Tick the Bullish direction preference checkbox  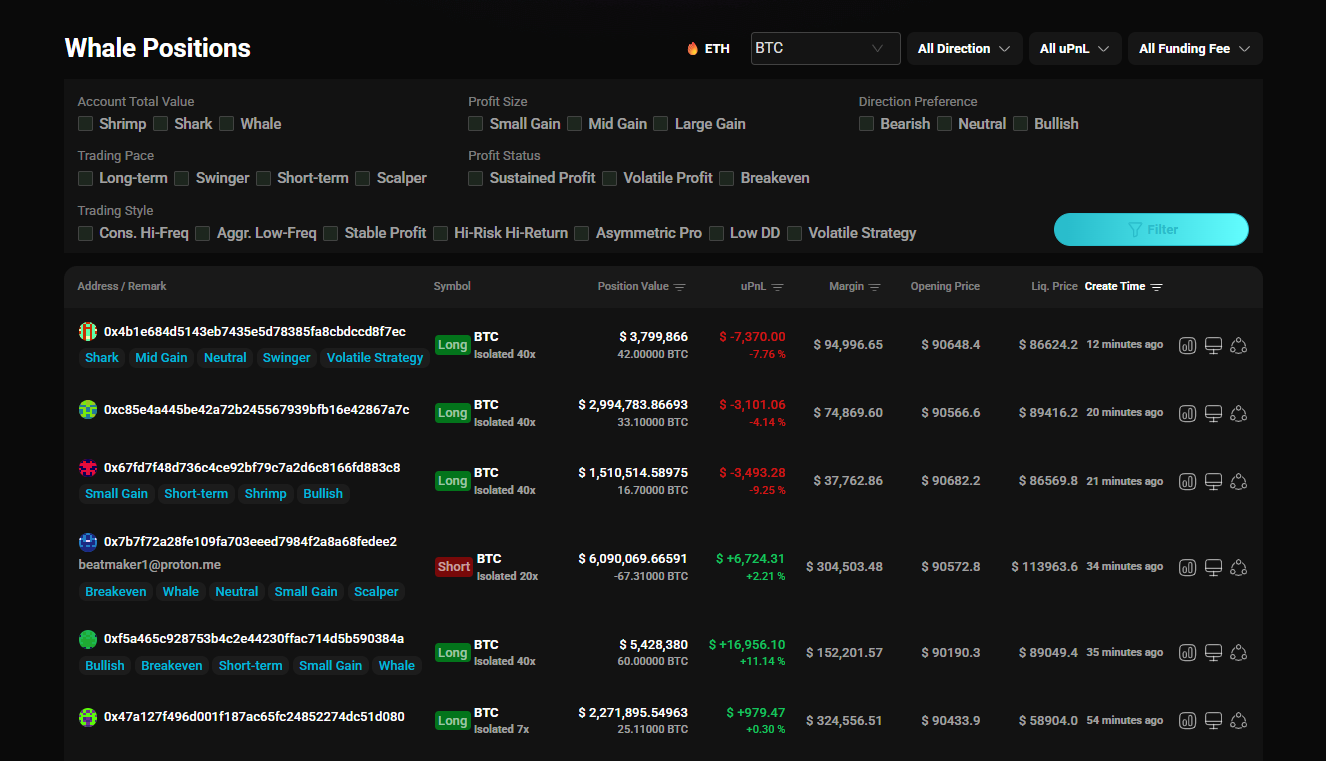(1021, 124)
